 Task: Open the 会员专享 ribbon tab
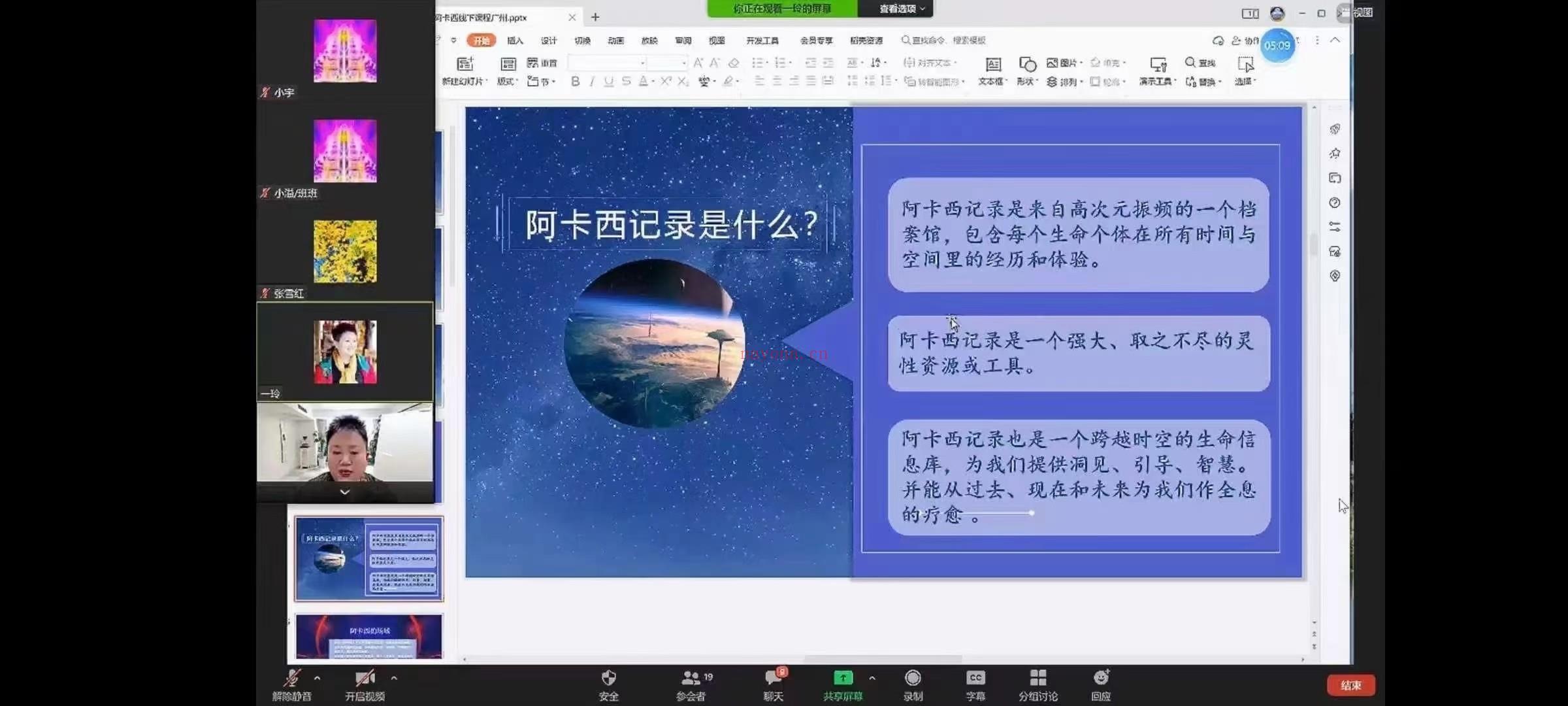pos(817,41)
